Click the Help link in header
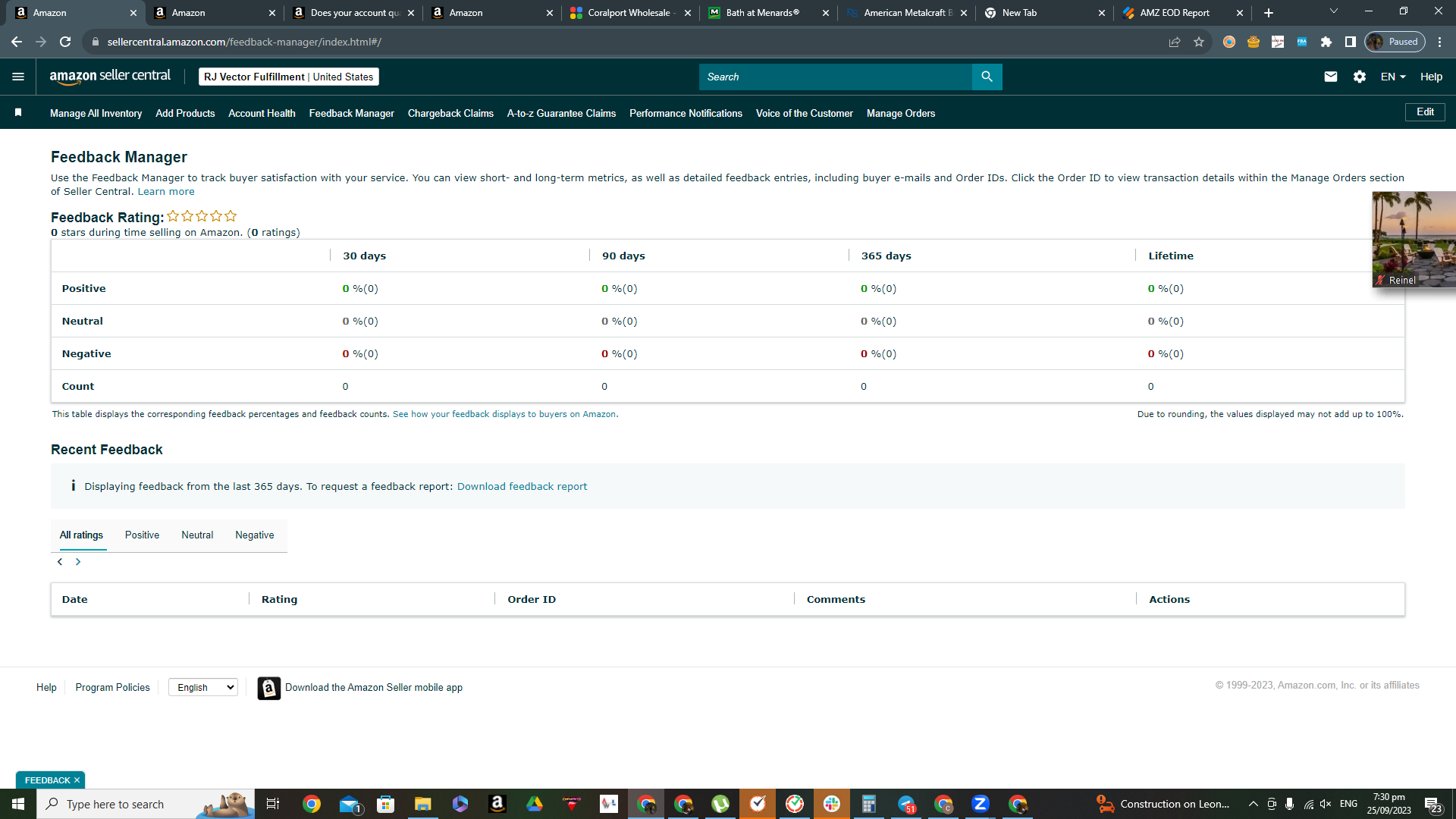Screen dimensions: 1456x819 pos(1431,77)
